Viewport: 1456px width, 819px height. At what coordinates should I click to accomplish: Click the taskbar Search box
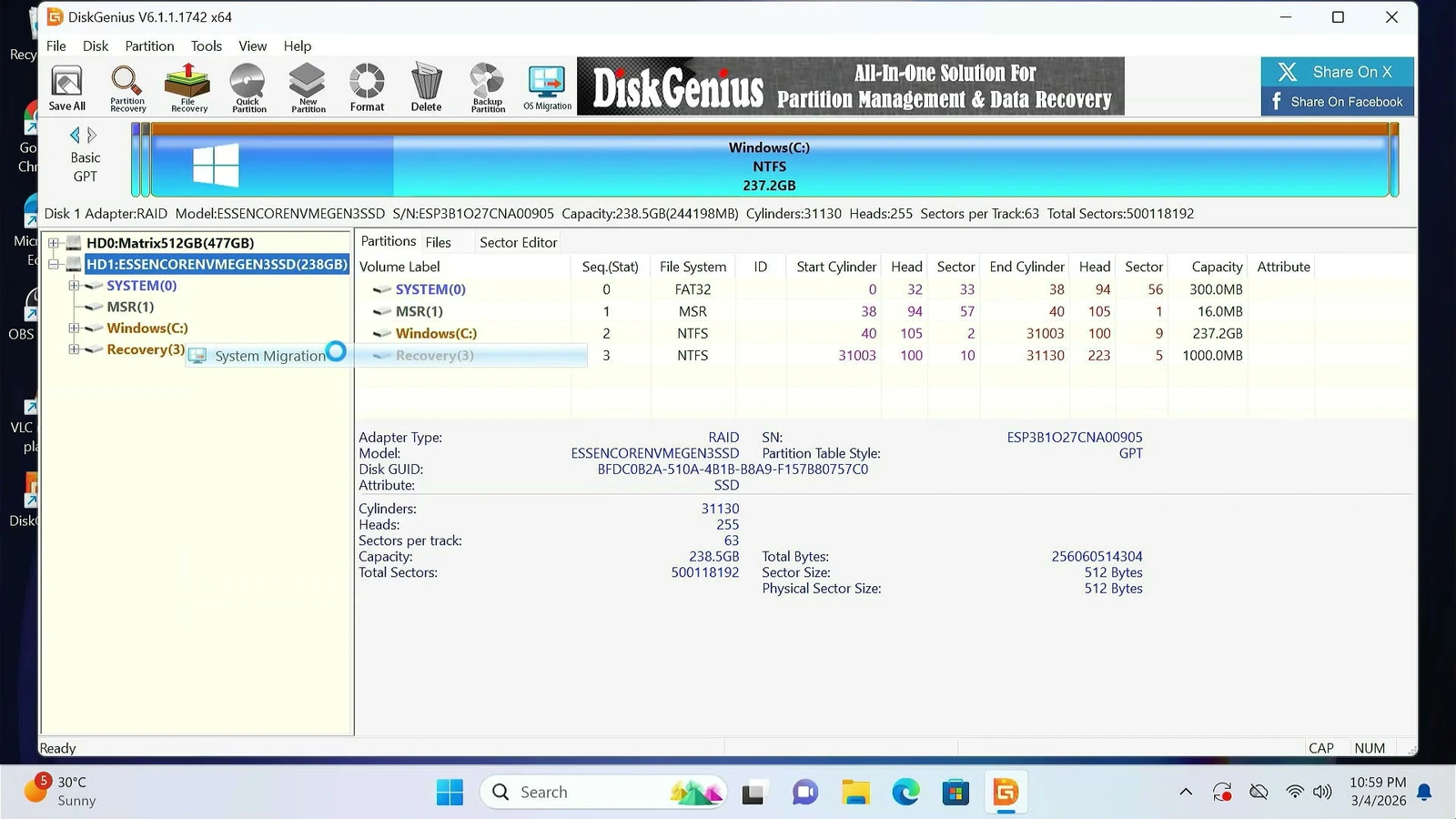point(602,793)
